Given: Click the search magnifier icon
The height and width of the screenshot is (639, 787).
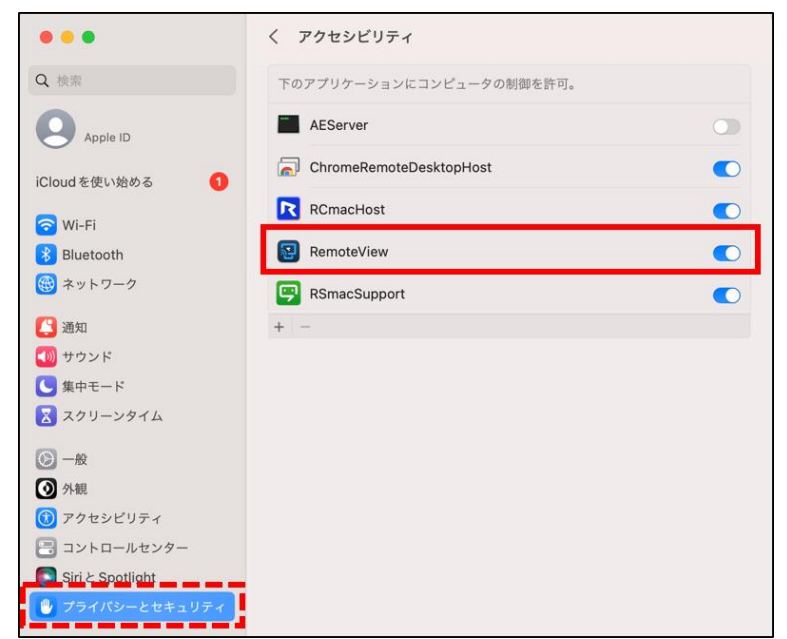Looking at the screenshot, I should tap(42, 80).
